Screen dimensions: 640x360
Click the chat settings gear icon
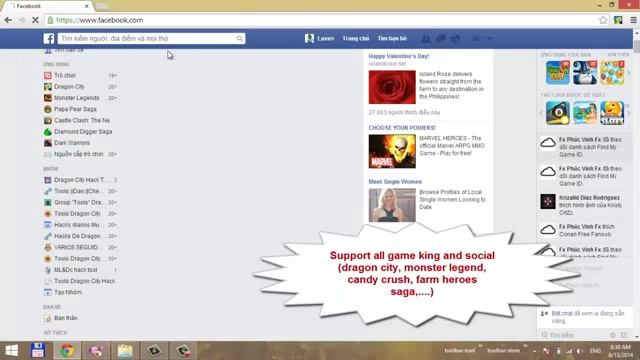click(613, 335)
